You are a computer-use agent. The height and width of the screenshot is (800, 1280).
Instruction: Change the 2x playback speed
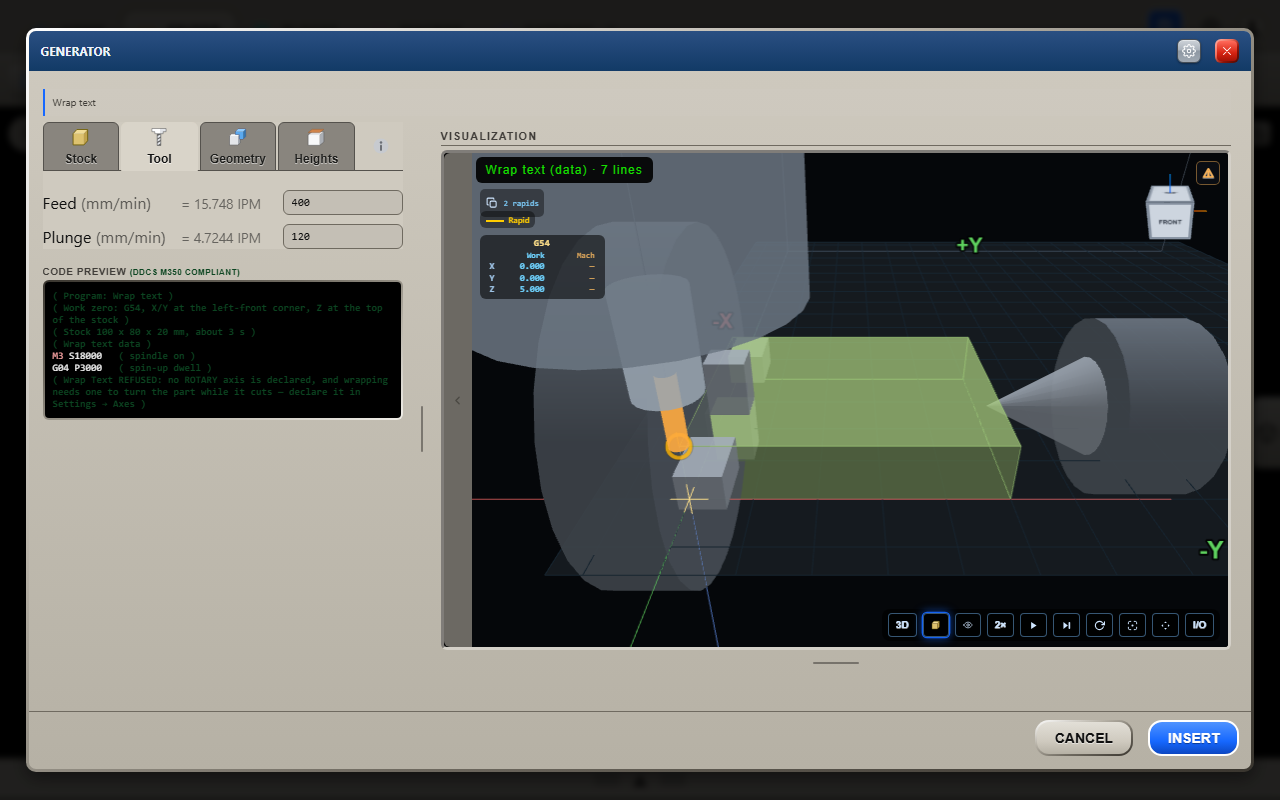pos(1001,625)
